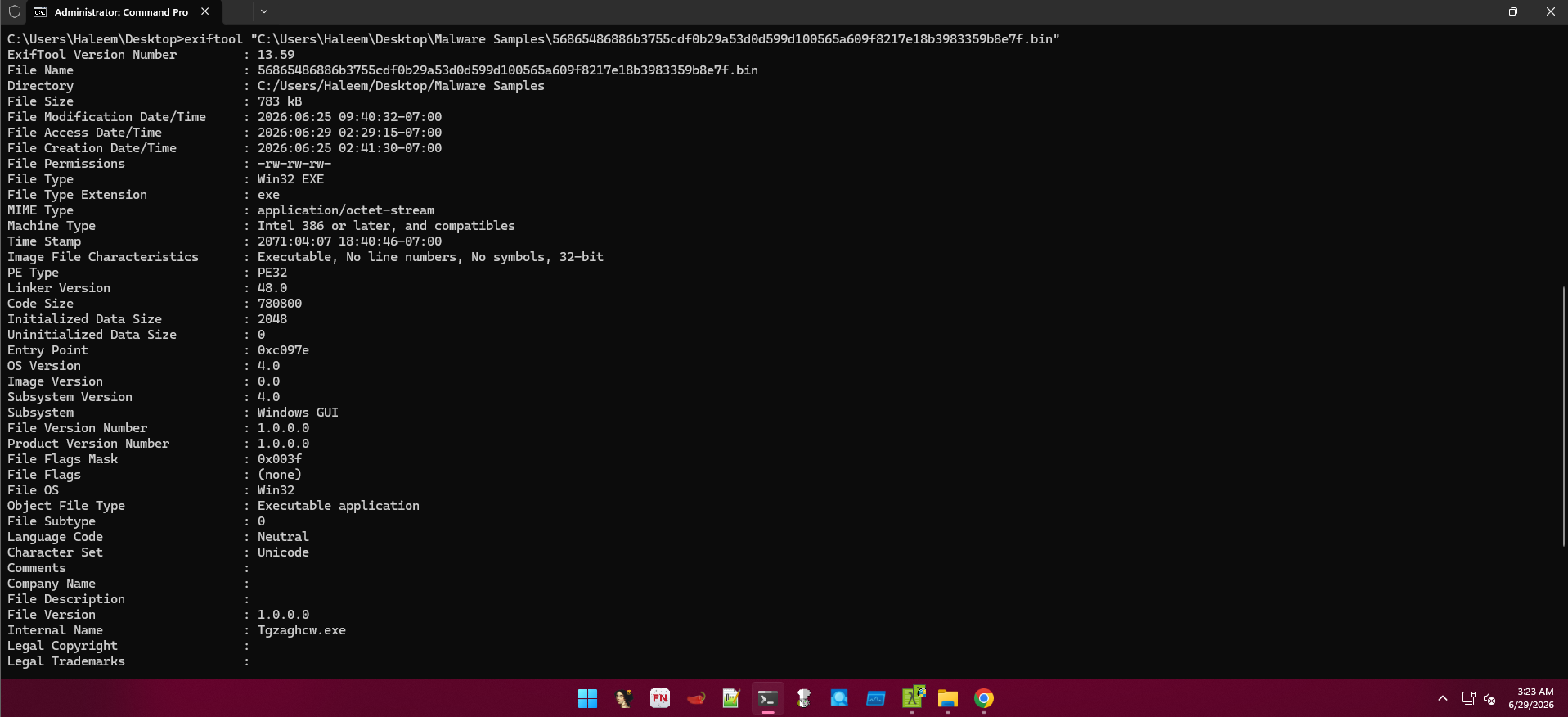Close the Administrator: Command Pro tab

coord(205,11)
